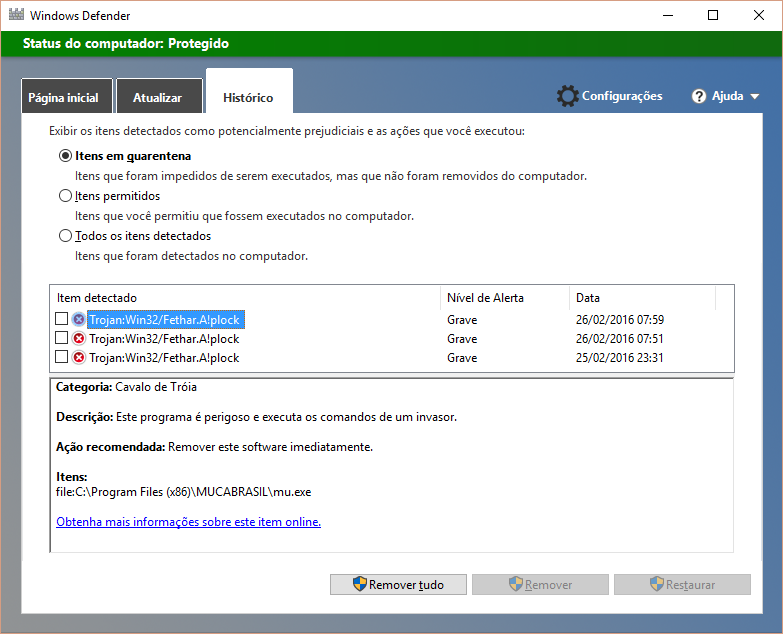Open the Atualizar tab
The image size is (783, 634).
coord(157,98)
